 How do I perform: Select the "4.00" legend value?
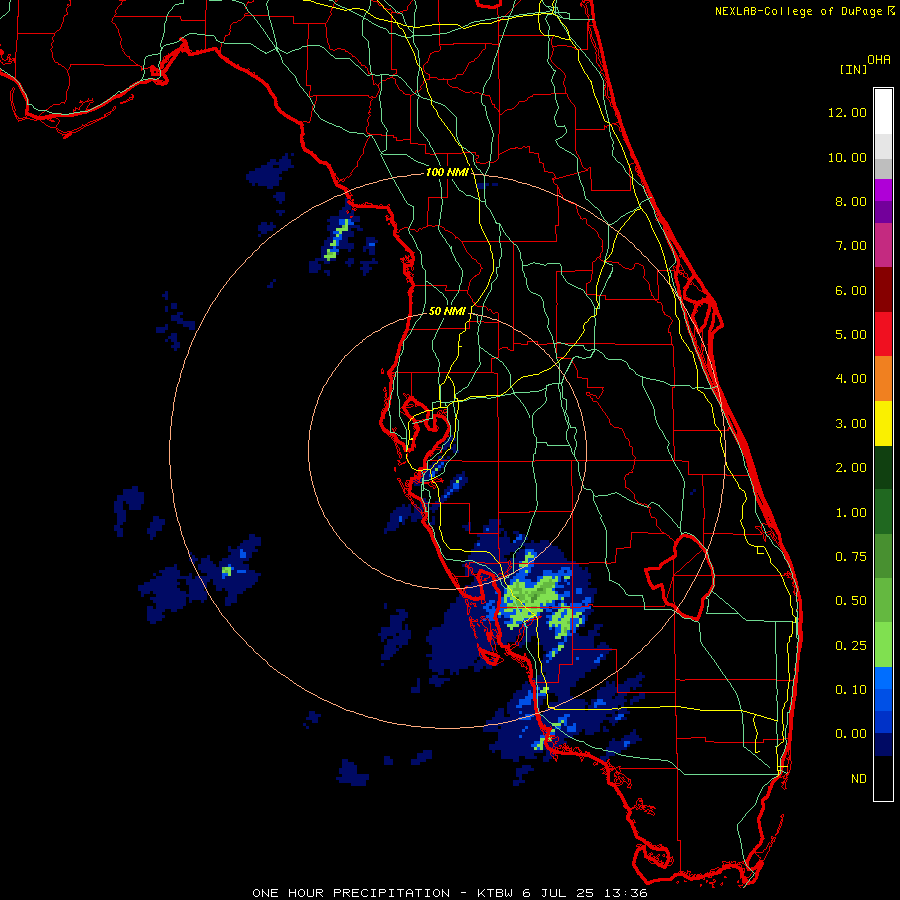(x=851, y=379)
